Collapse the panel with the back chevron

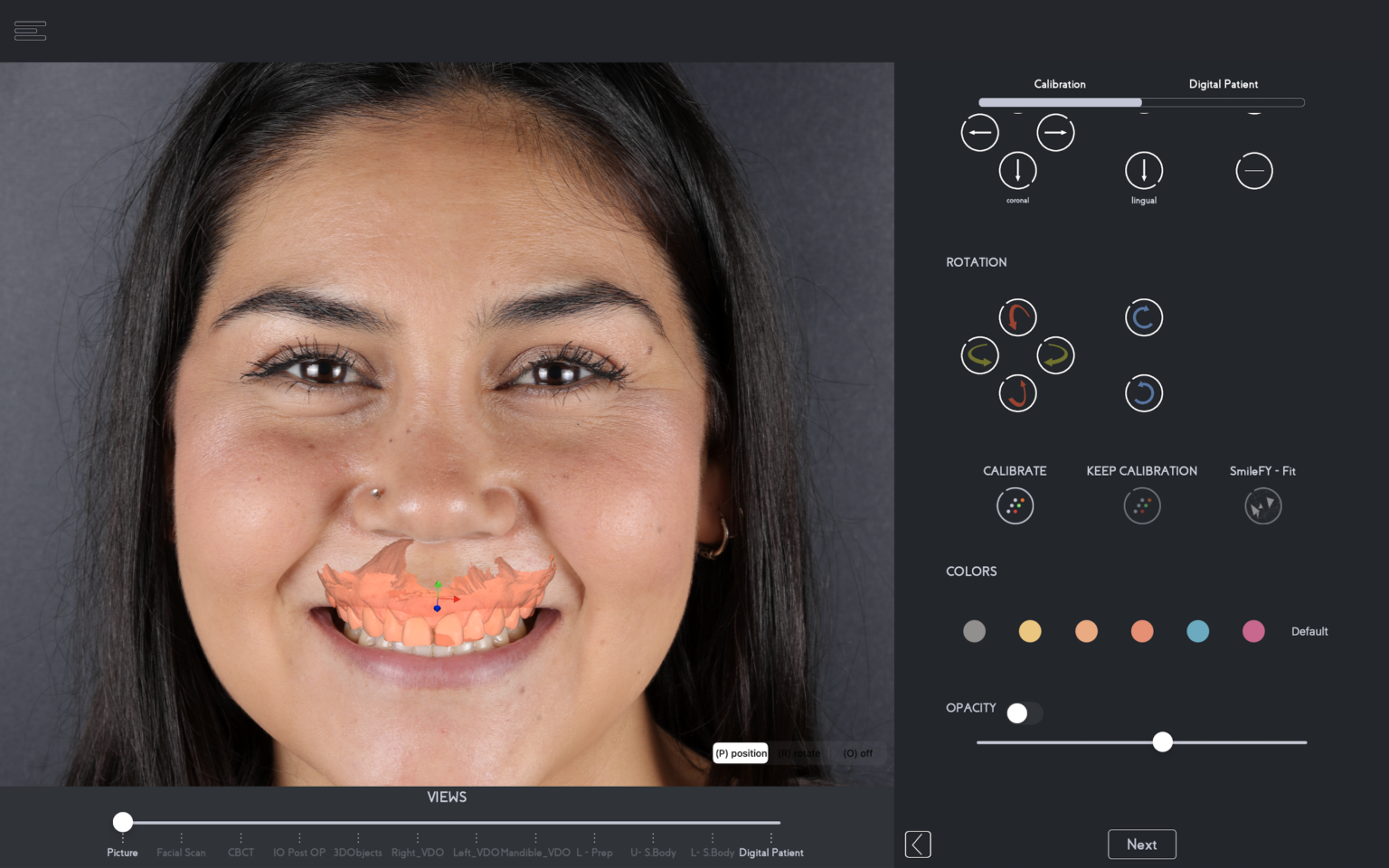pyautogui.click(x=918, y=844)
